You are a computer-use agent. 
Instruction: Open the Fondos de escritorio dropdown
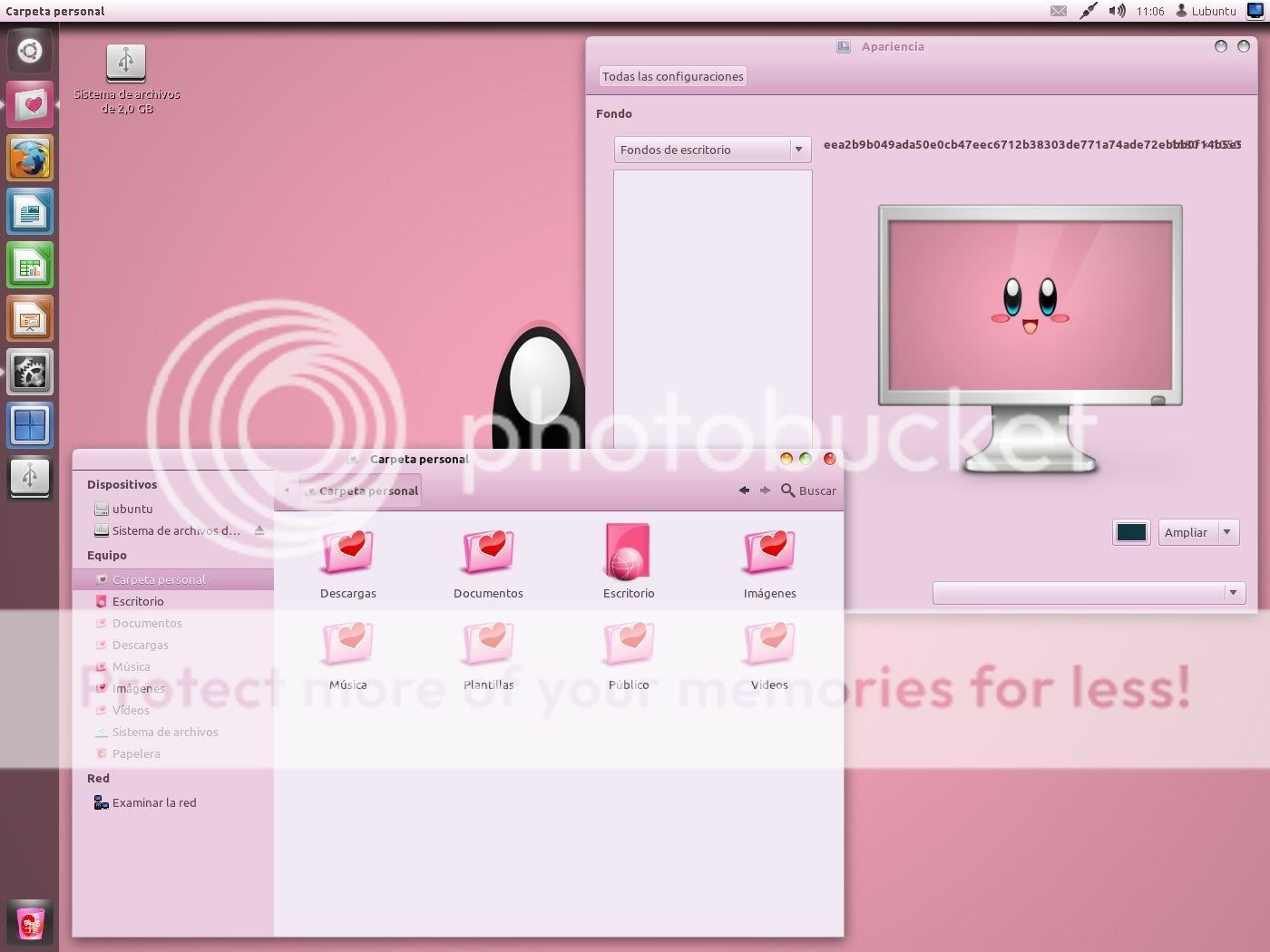click(x=712, y=150)
